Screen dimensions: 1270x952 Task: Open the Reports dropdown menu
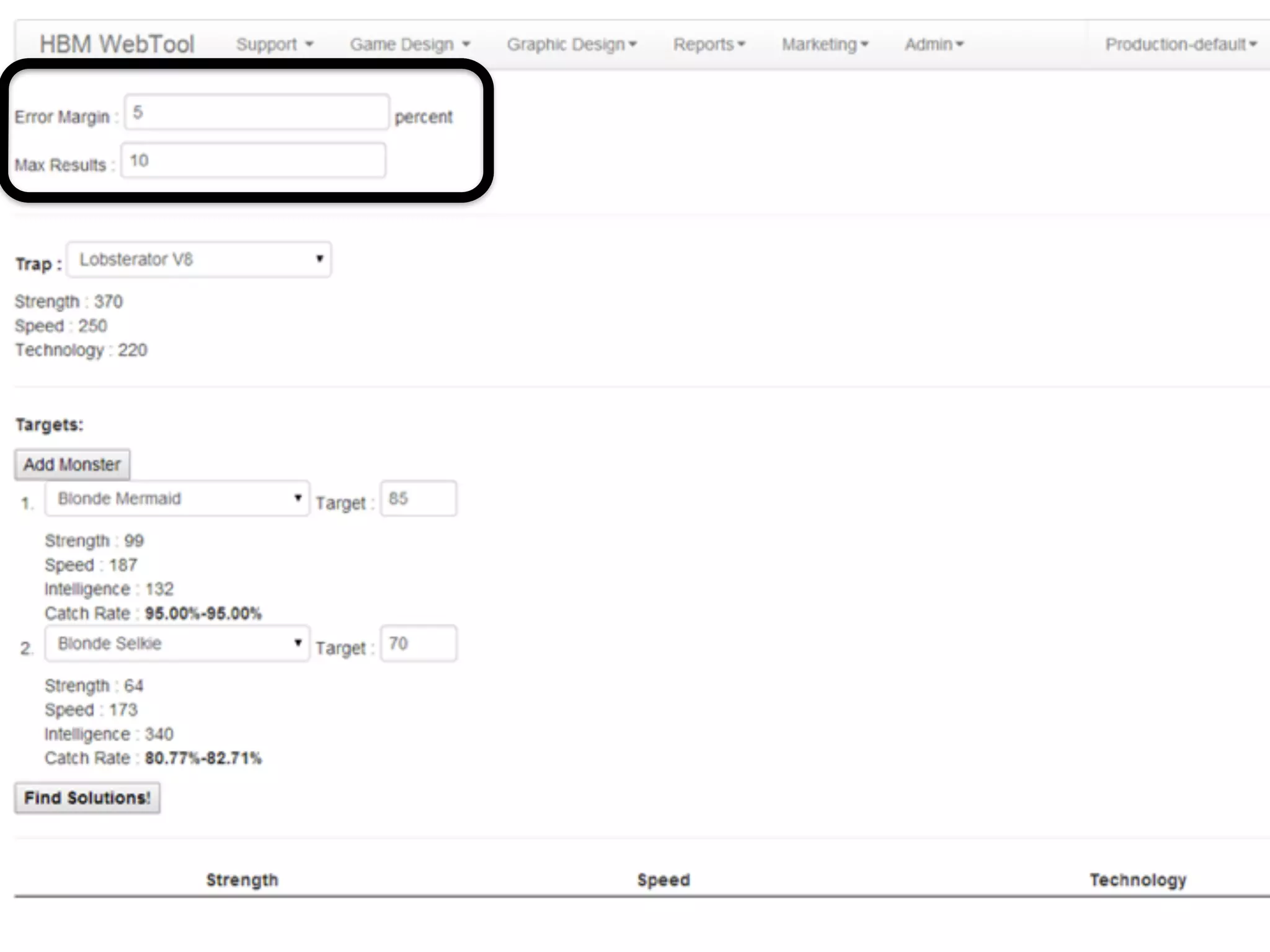pyautogui.click(x=709, y=45)
